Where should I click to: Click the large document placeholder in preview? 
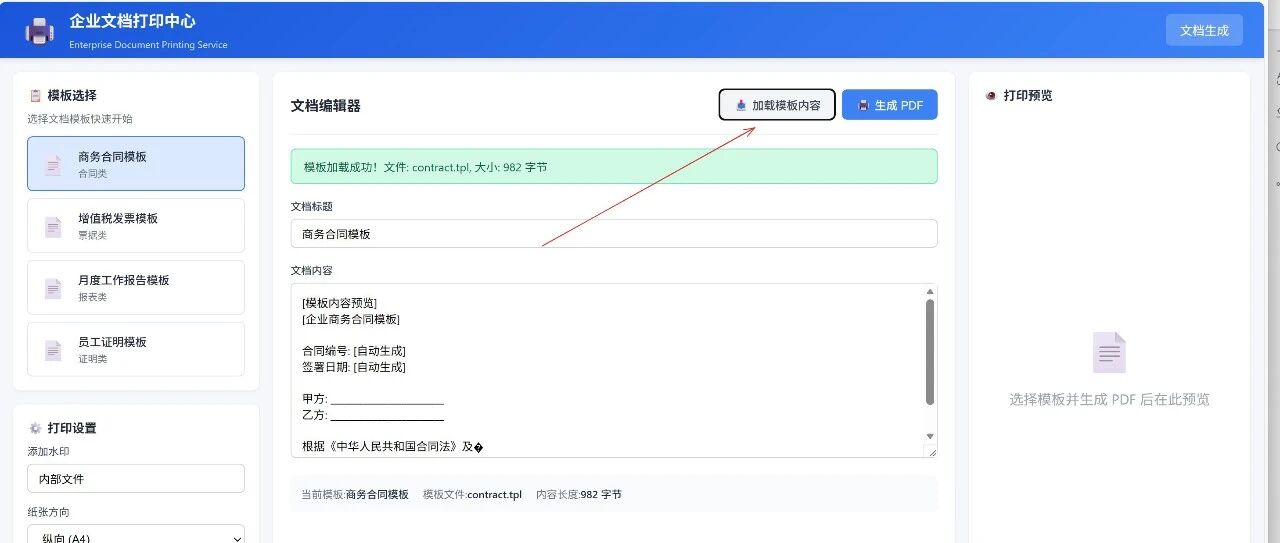pyautogui.click(x=1109, y=353)
